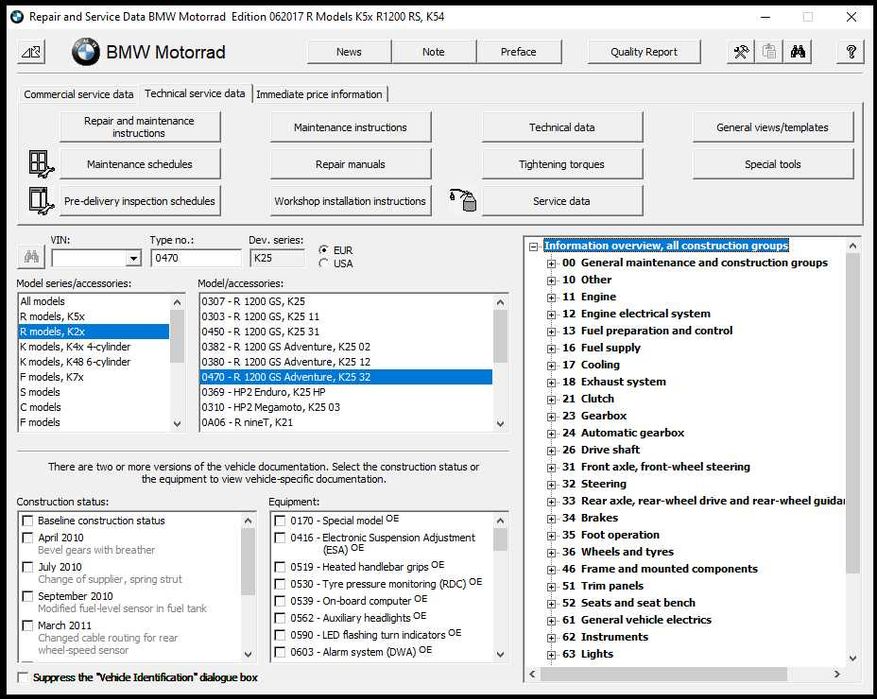Open Repair manuals

[x=351, y=164]
